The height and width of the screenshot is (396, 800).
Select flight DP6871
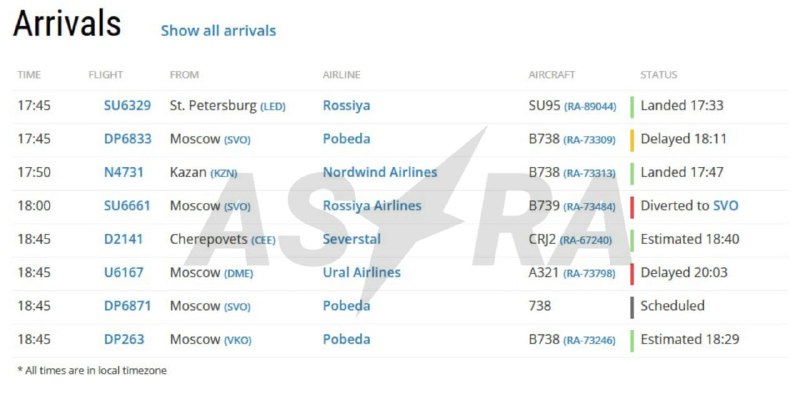pyautogui.click(x=128, y=306)
